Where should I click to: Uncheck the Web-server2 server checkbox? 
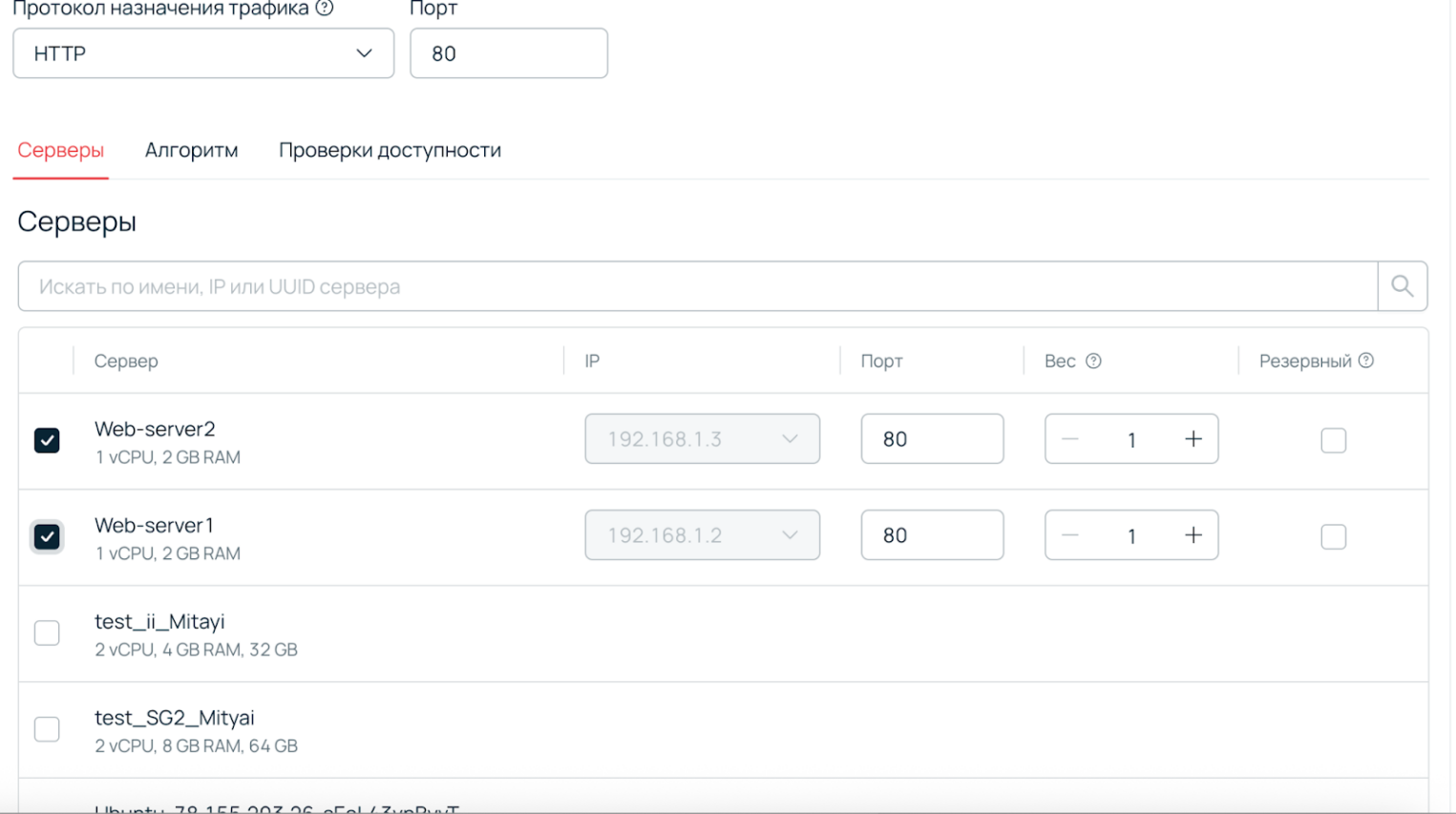(x=47, y=440)
